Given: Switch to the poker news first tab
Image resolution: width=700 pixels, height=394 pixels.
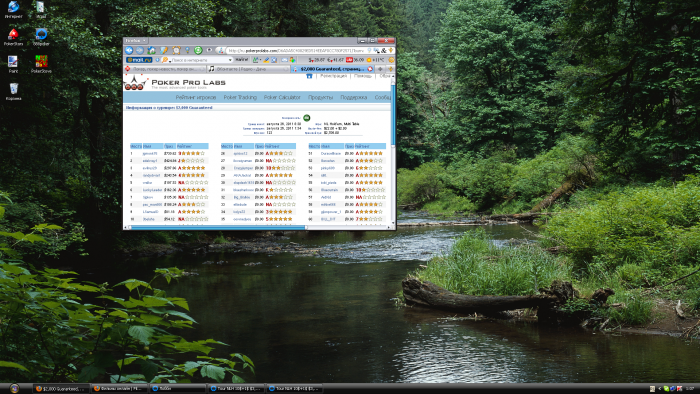Looking at the screenshot, I should (x=165, y=69).
